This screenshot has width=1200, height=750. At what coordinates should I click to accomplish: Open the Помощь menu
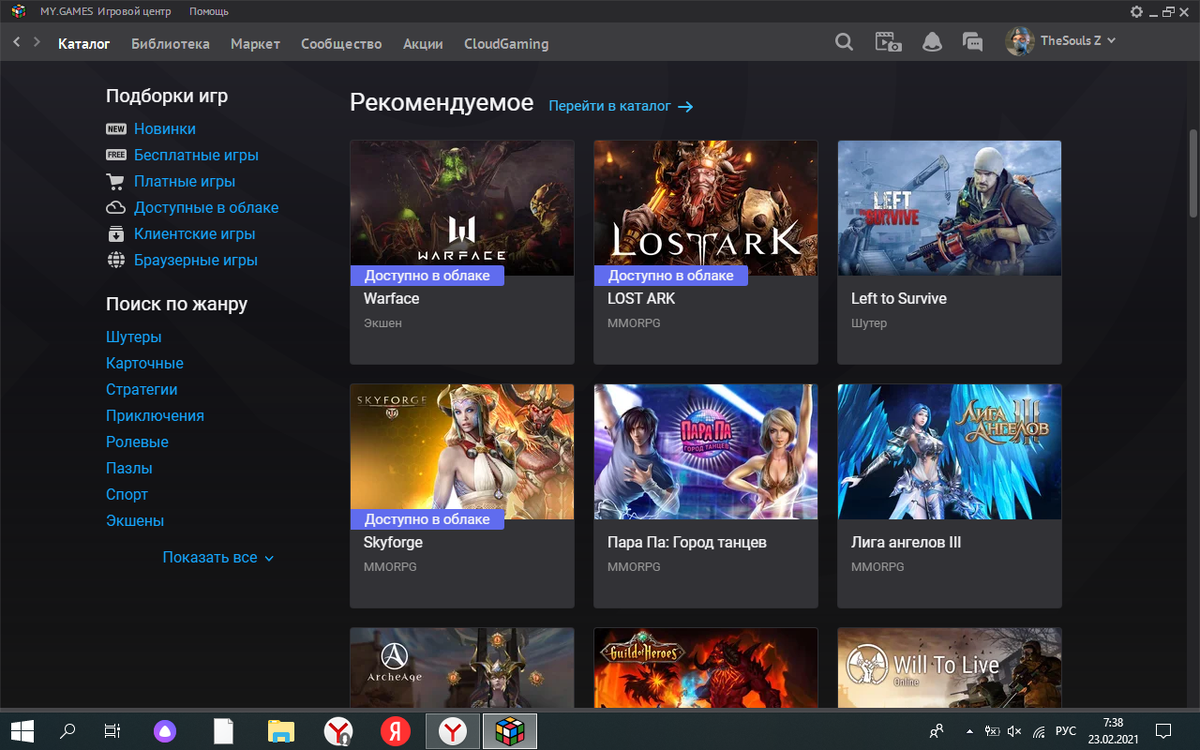pyautogui.click(x=209, y=11)
